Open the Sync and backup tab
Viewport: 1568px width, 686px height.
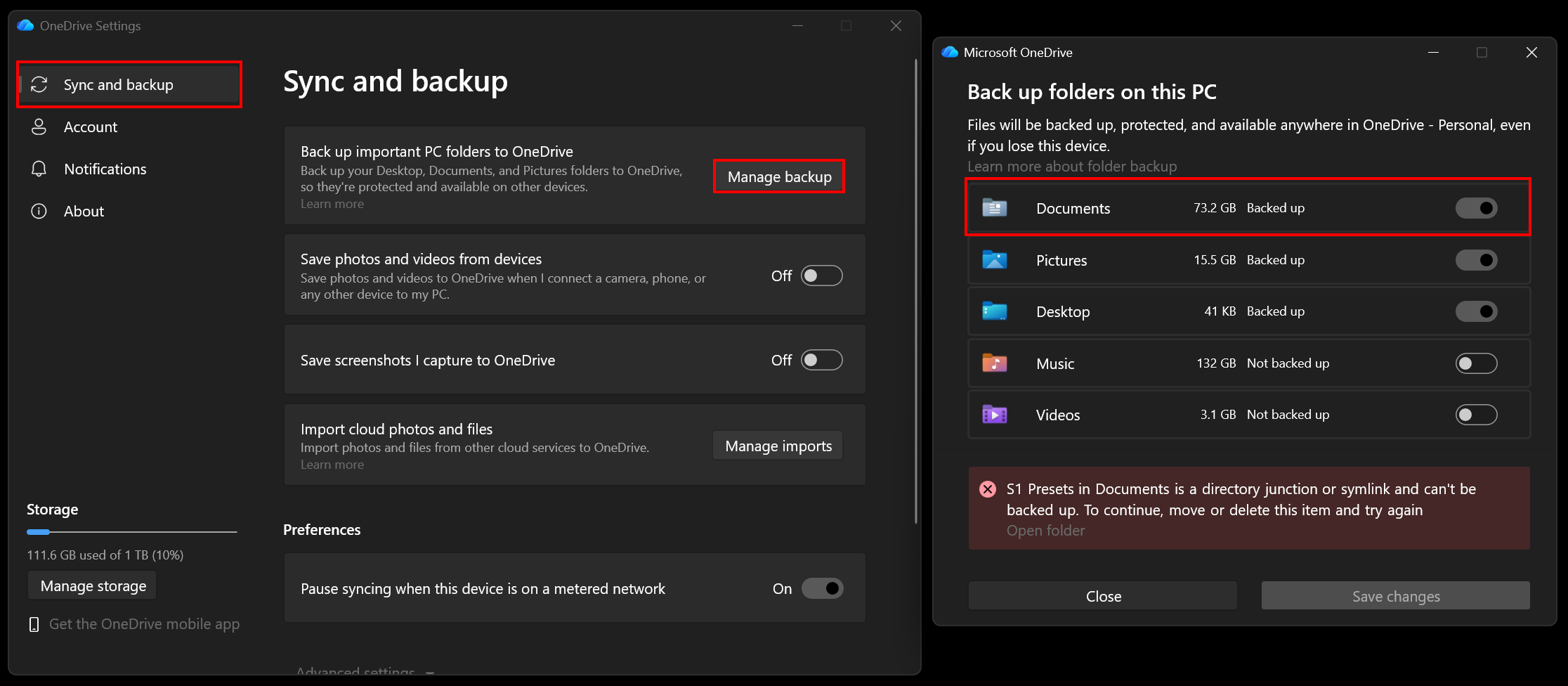click(129, 84)
